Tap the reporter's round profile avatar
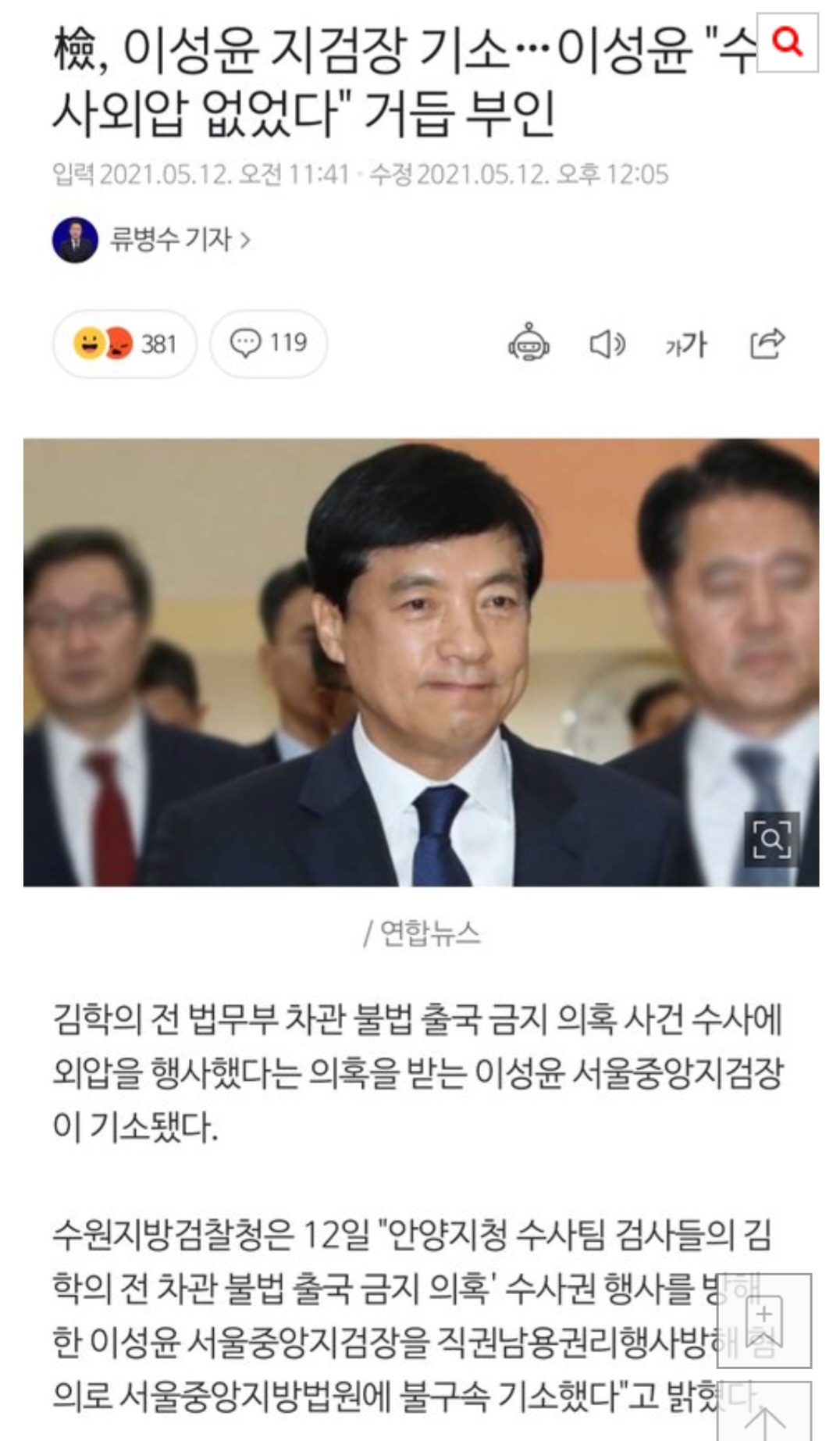The image size is (840, 1441). click(x=75, y=240)
